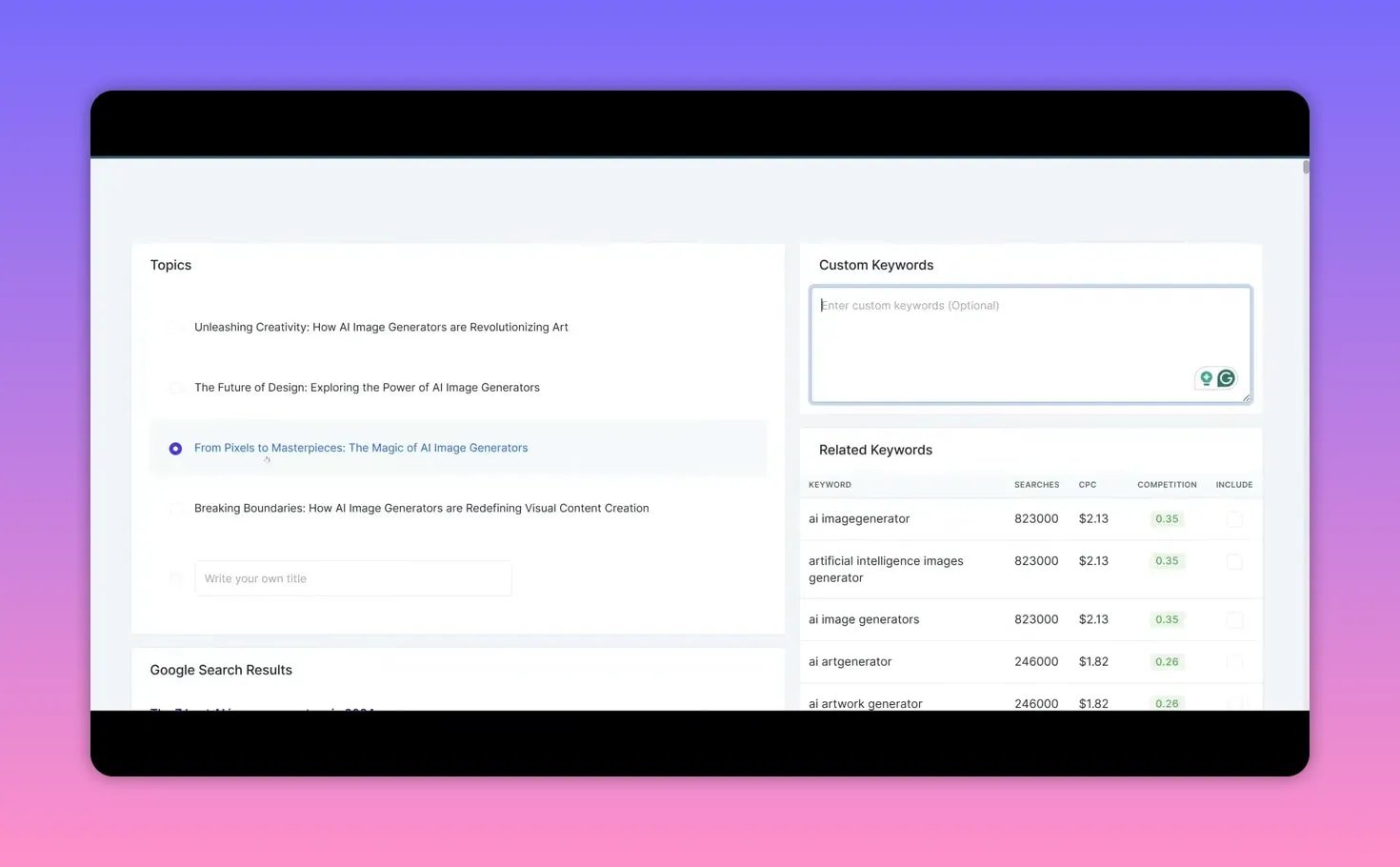Open the Grammarly assistant icon

[x=1226, y=378]
